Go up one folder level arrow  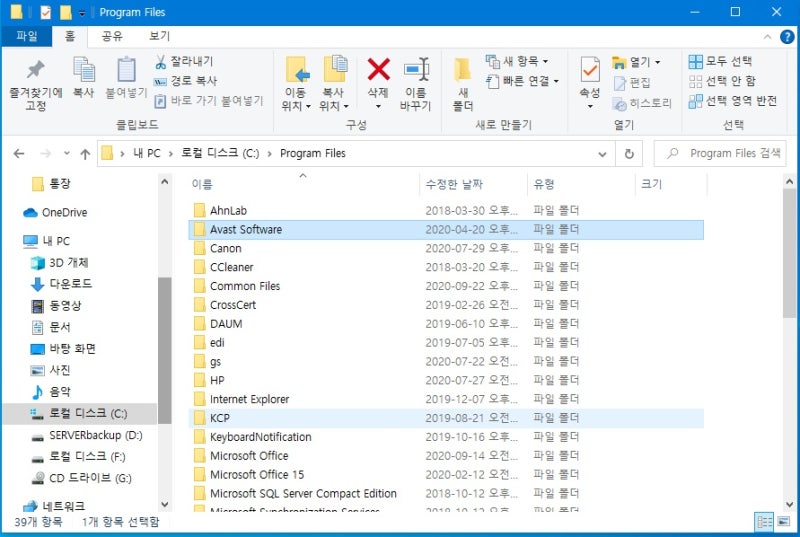[x=85, y=154]
